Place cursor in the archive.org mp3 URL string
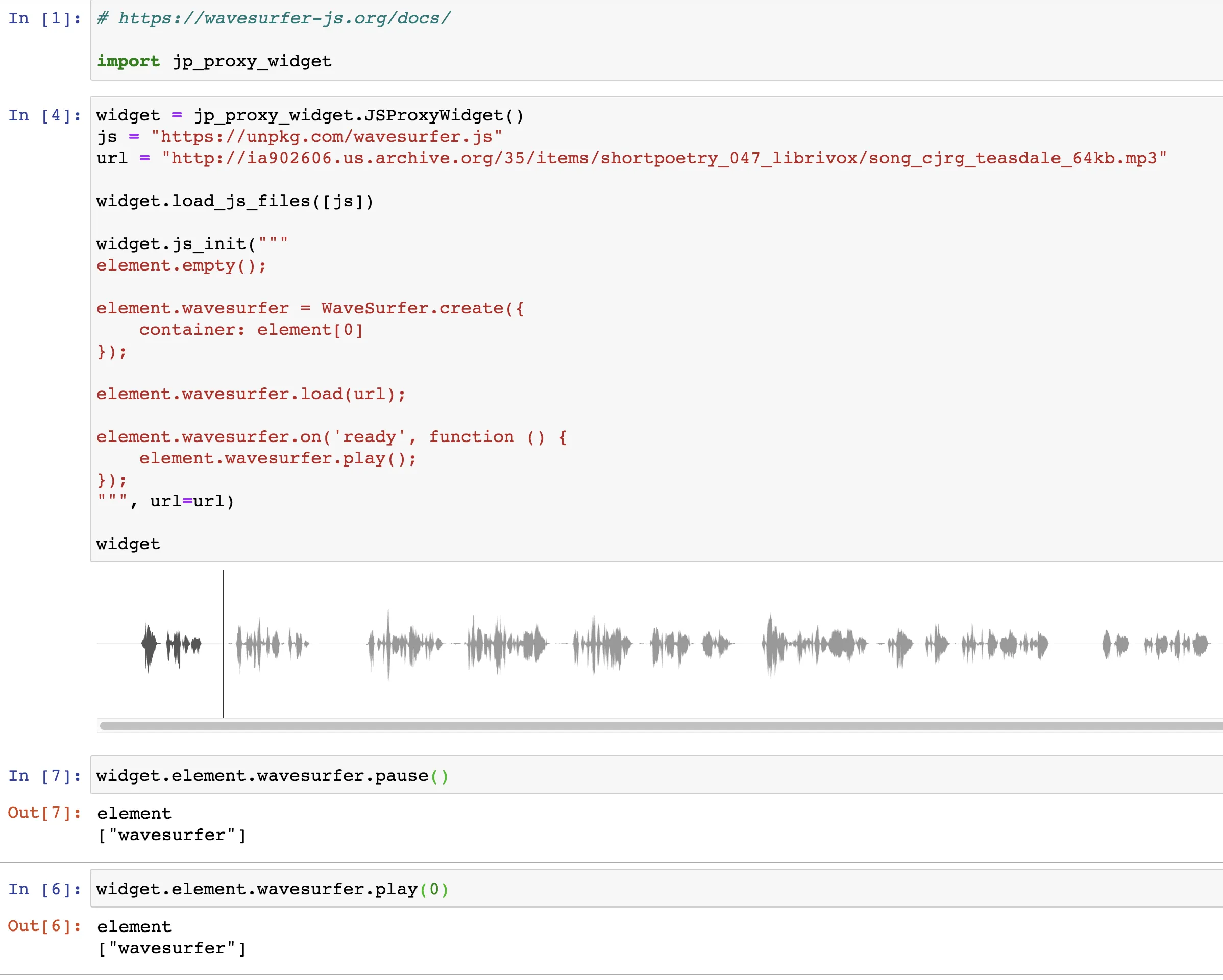Viewport: 1223px width, 980px height. pyautogui.click(x=664, y=158)
